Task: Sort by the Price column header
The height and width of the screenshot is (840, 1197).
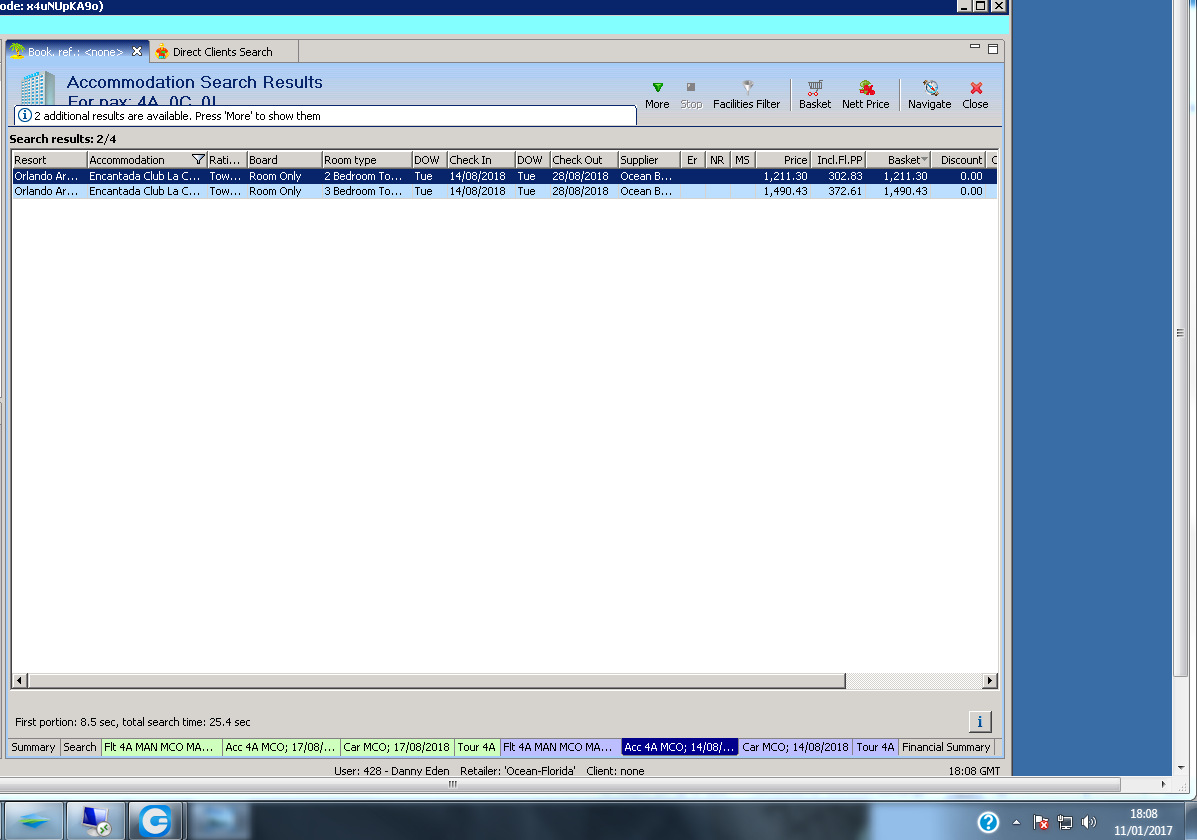Action: pyautogui.click(x=782, y=160)
